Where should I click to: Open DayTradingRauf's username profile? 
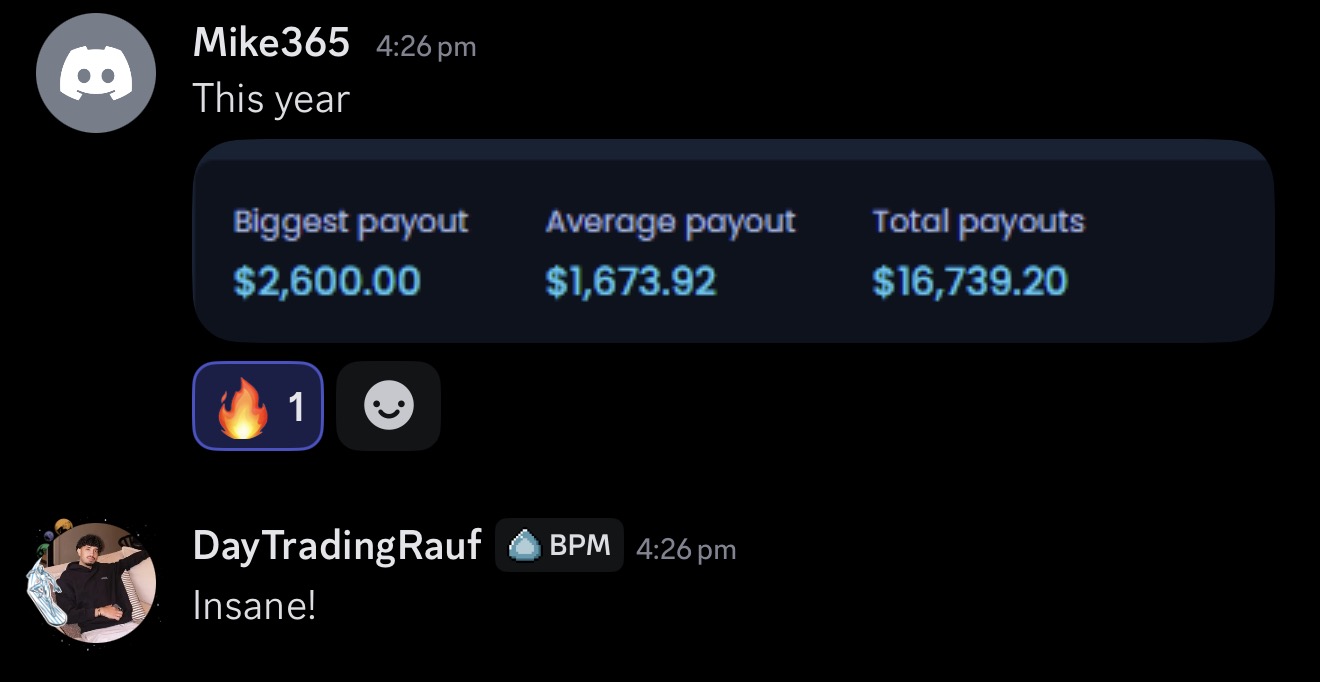(337, 545)
